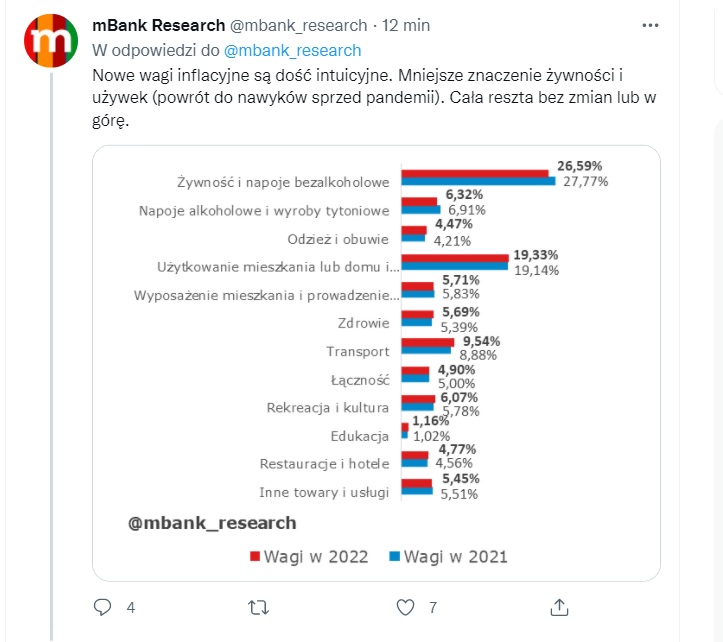Click the @mbank_research watermark in chart
Image resolution: width=723 pixels, height=642 pixels.
click(212, 523)
